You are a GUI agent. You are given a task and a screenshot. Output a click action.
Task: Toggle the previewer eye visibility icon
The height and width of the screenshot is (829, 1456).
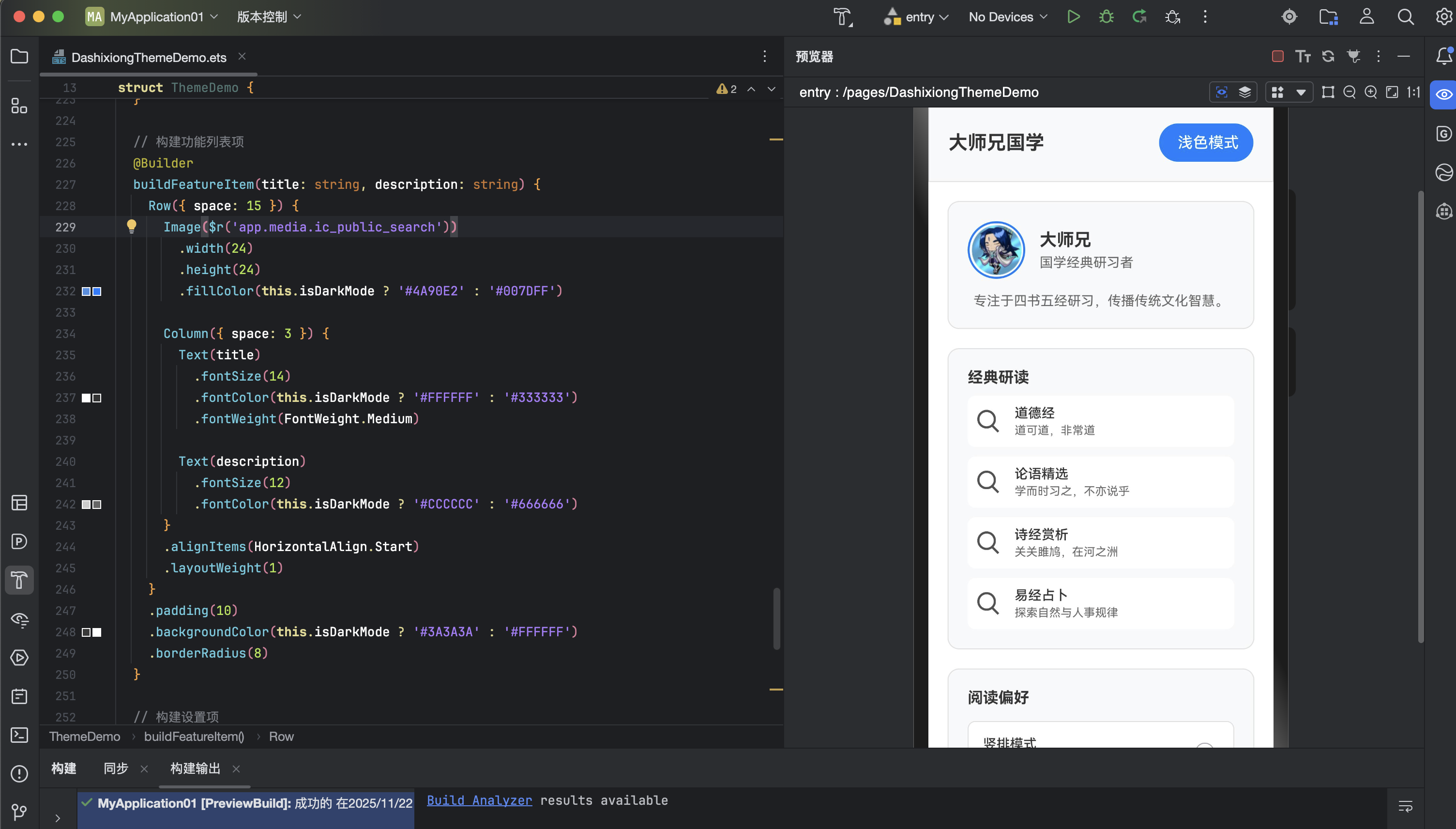pyautogui.click(x=1443, y=94)
